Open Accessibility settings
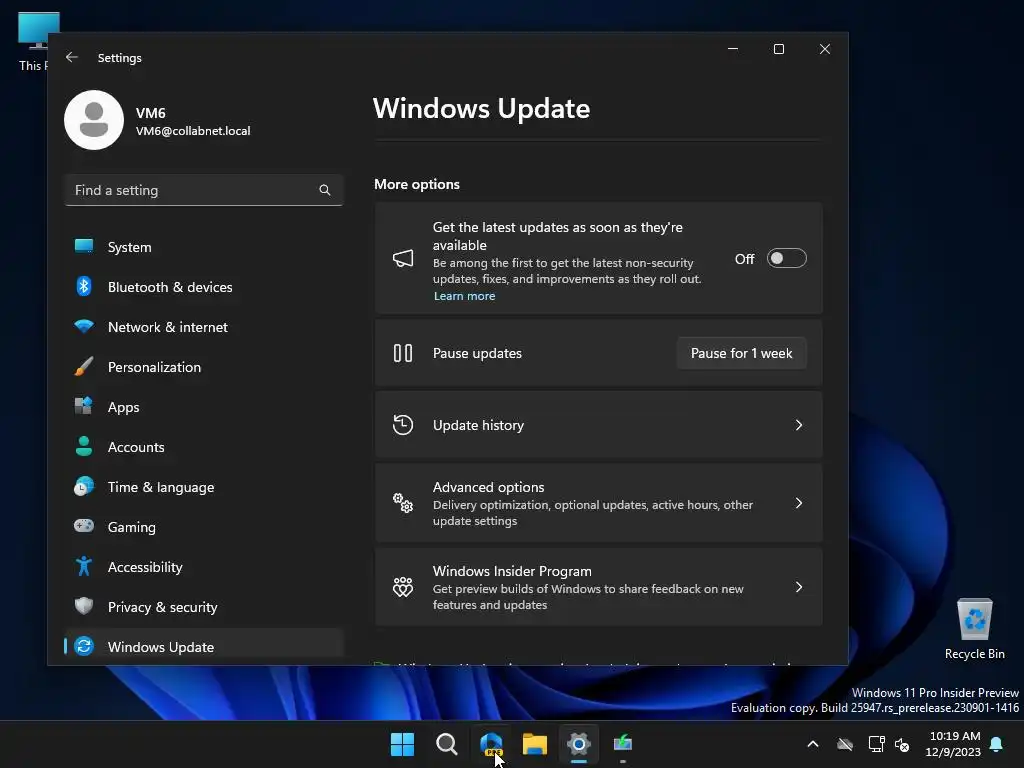This screenshot has width=1024, height=768. (x=204, y=567)
